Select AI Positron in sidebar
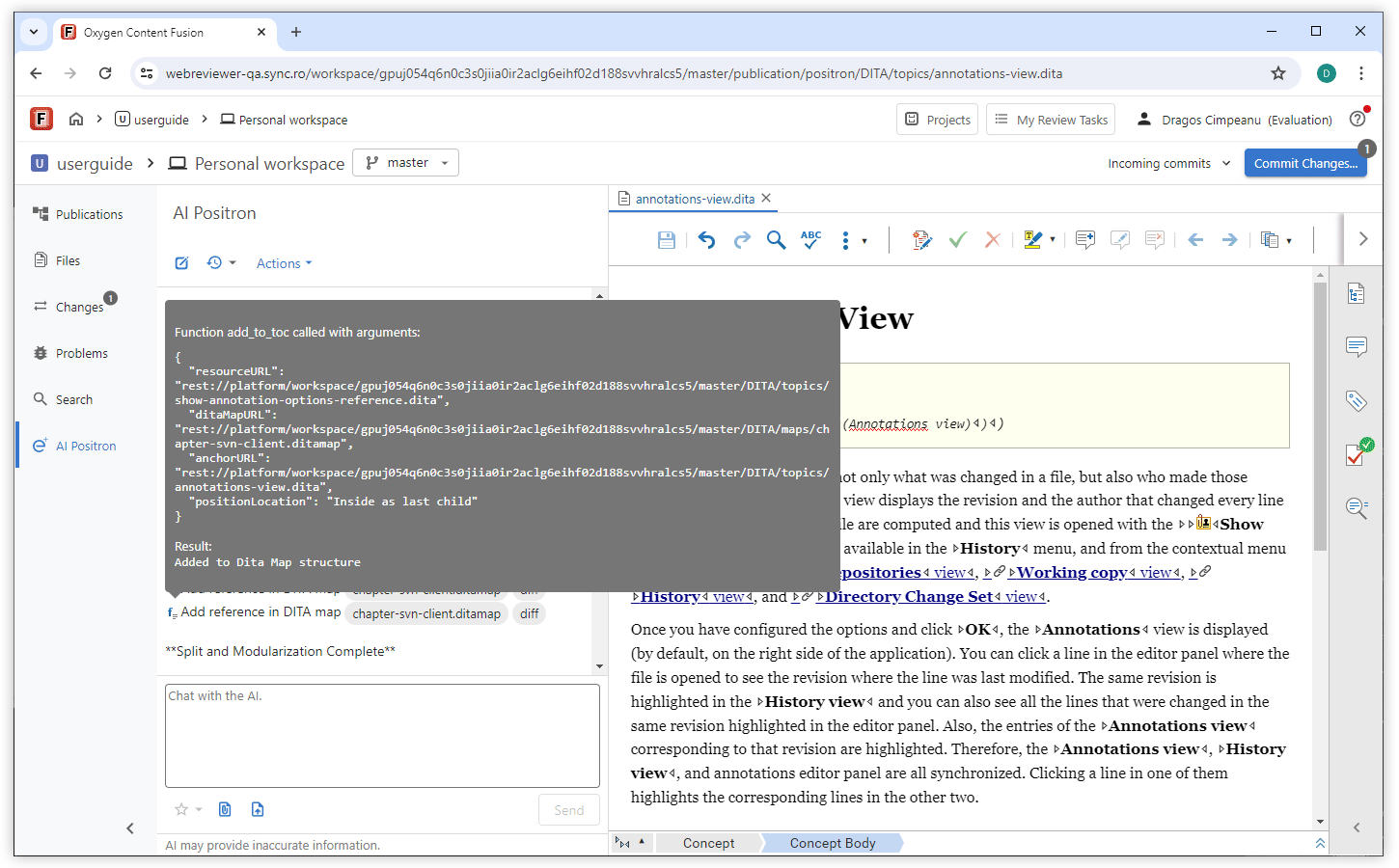The width and height of the screenshot is (1399, 868). (x=74, y=446)
